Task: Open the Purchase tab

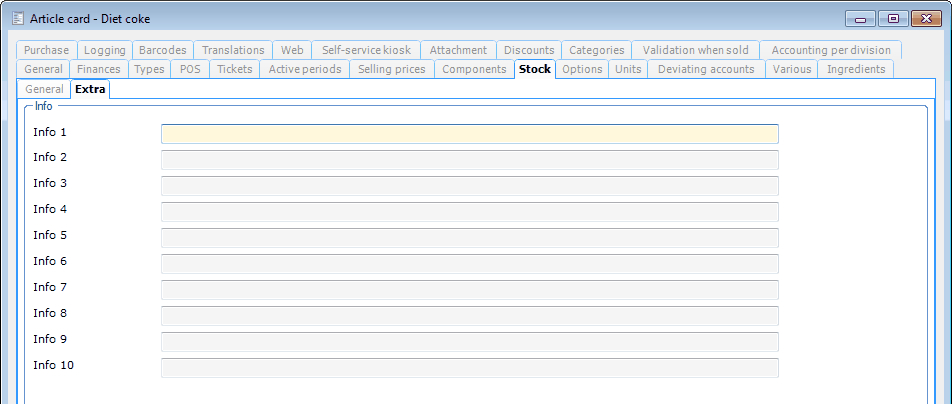Action: pyautogui.click(x=47, y=50)
